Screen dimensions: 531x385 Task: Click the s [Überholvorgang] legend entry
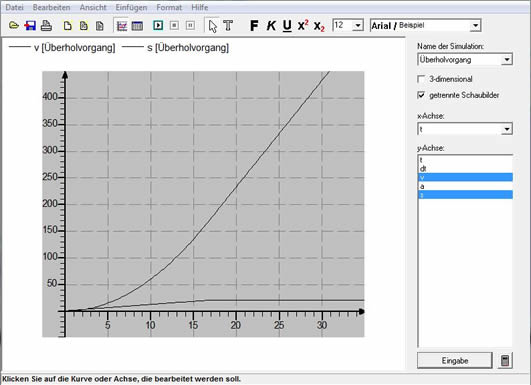tap(175, 48)
